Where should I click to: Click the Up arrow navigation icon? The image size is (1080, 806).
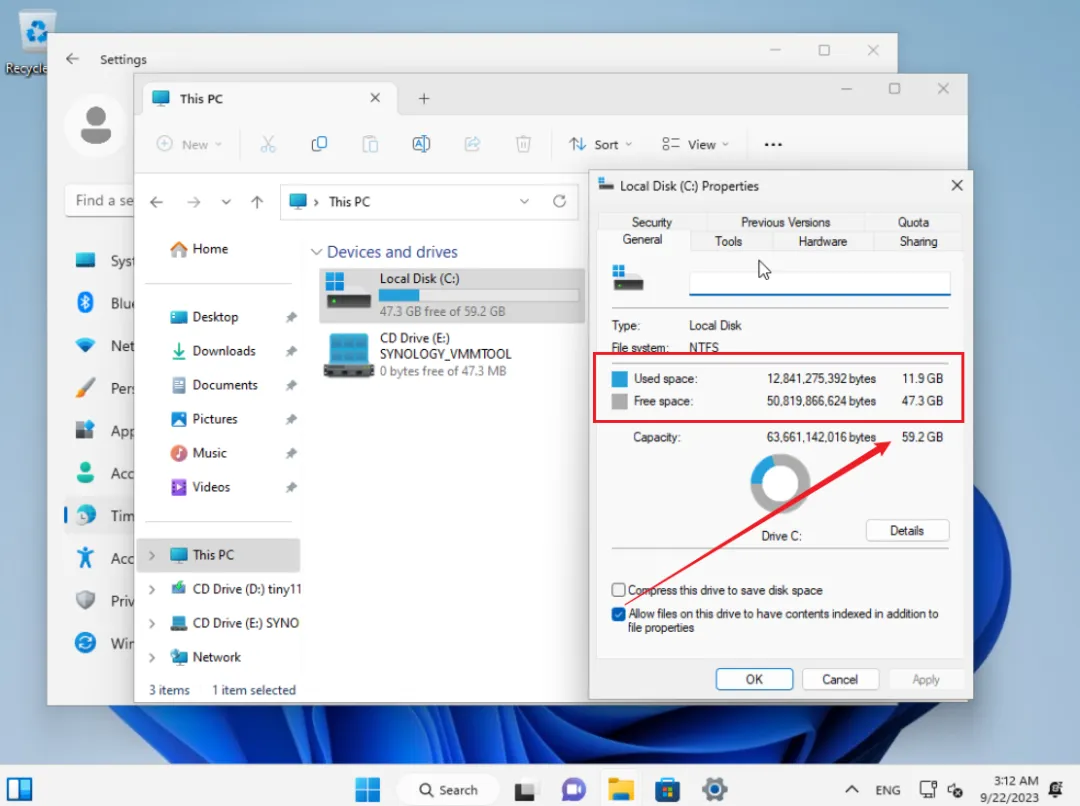(257, 202)
